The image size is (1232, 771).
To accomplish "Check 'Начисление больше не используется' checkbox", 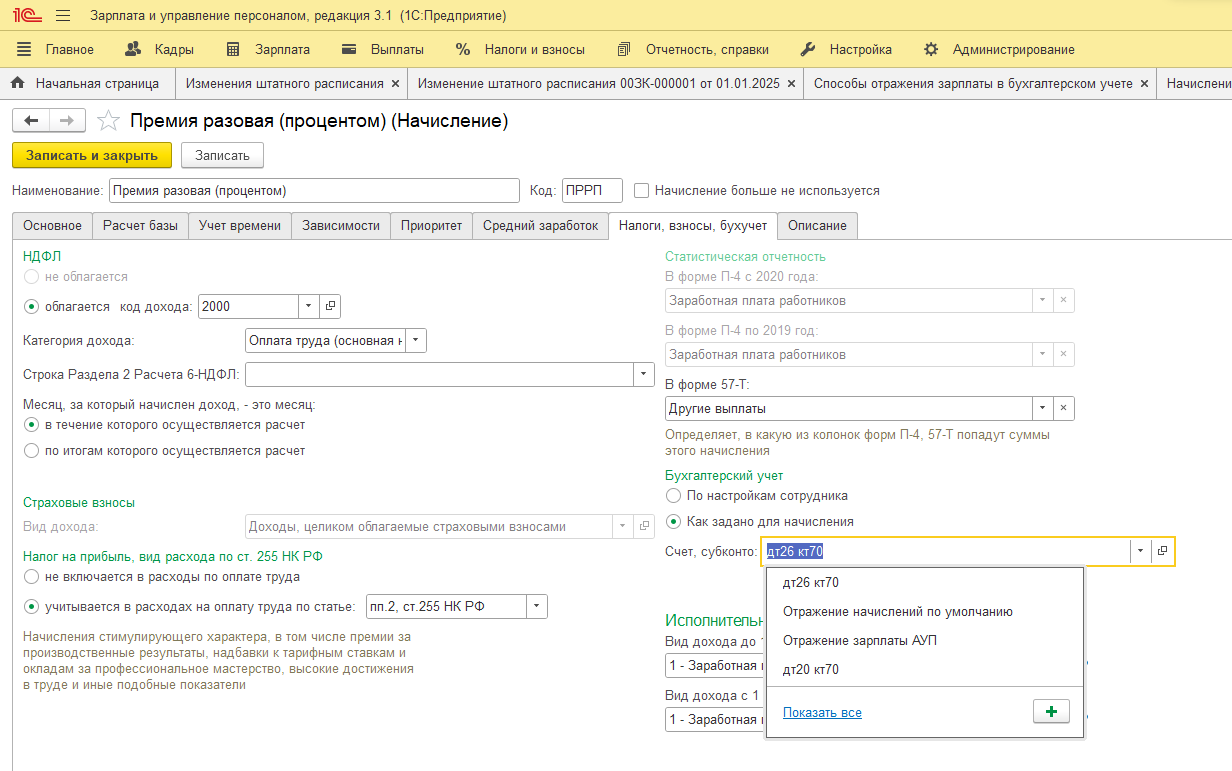I will click(642, 190).
